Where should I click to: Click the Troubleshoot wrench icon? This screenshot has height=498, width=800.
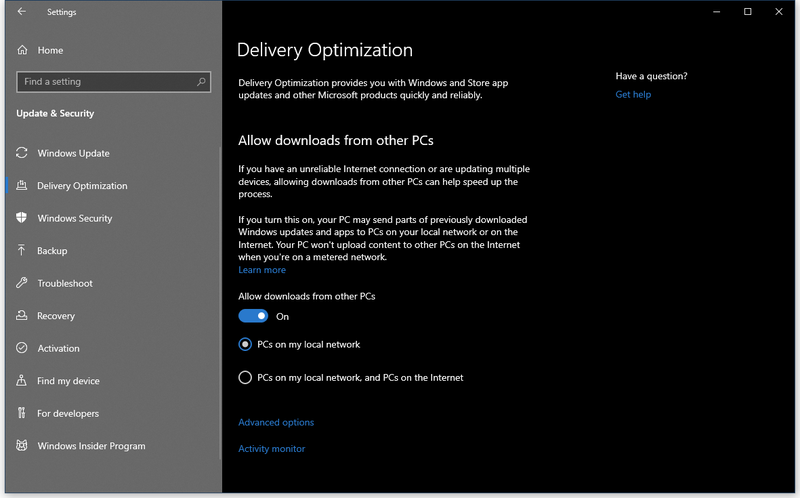21,283
